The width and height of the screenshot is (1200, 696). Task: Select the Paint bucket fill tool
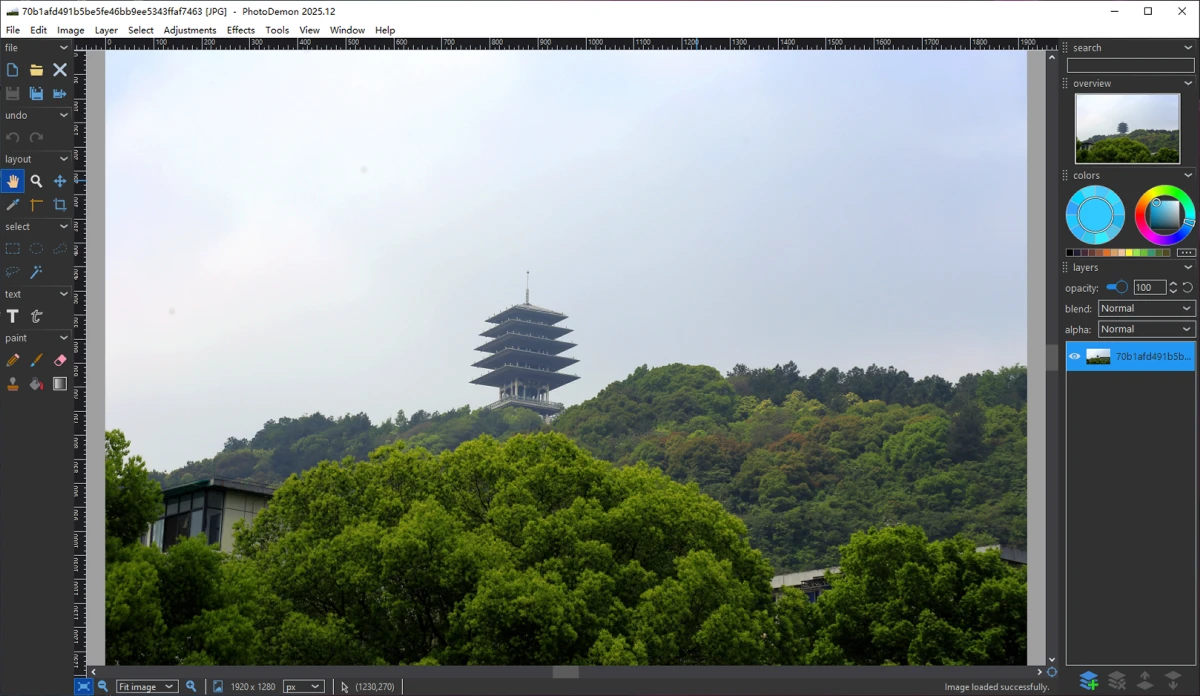(36, 384)
